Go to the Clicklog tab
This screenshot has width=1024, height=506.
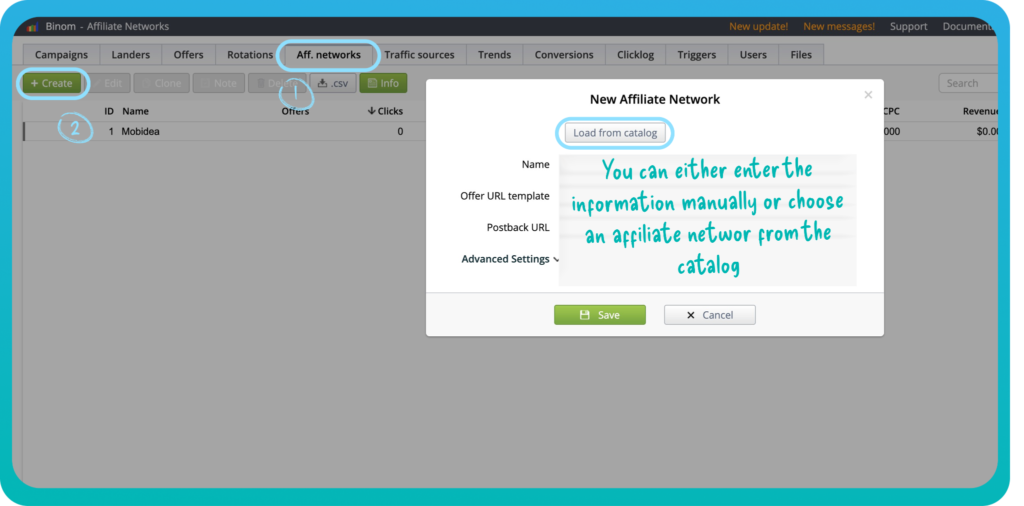[x=635, y=55]
